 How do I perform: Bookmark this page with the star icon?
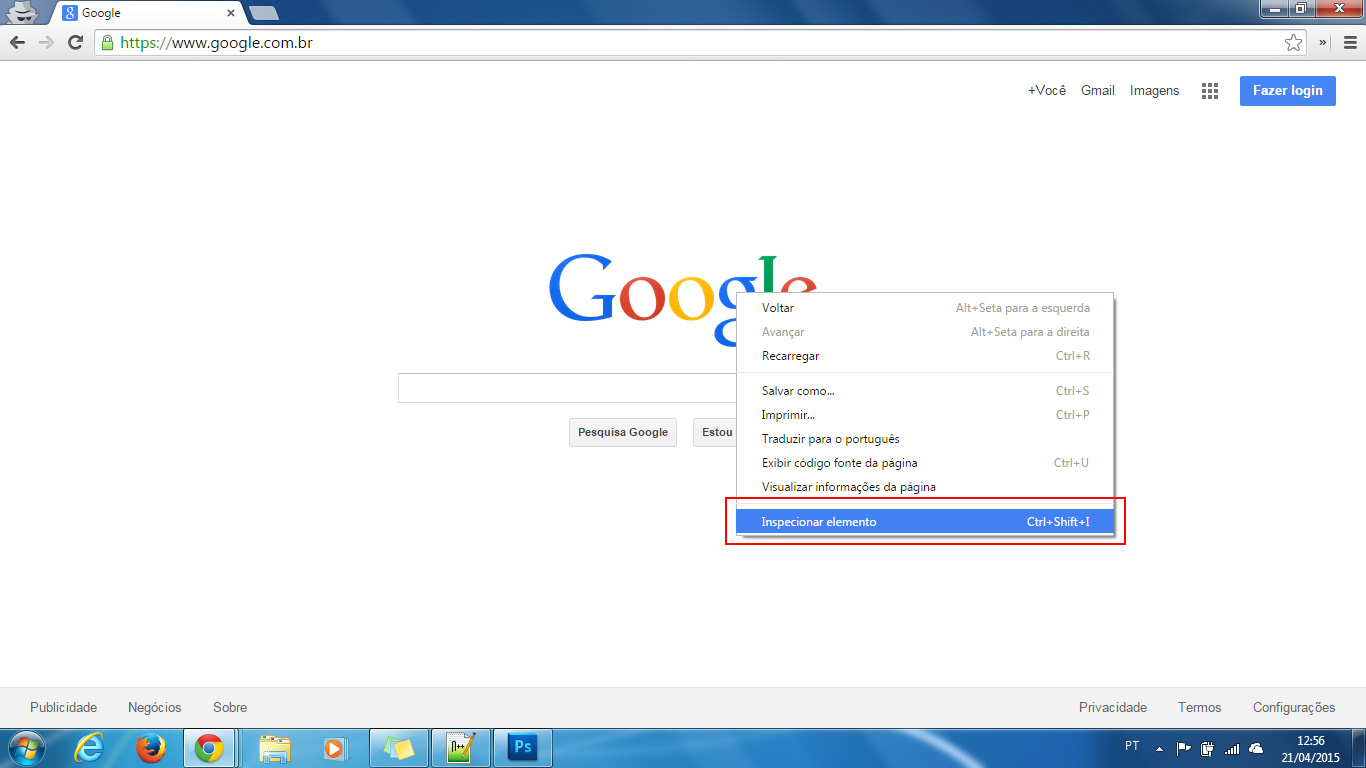tap(1293, 42)
